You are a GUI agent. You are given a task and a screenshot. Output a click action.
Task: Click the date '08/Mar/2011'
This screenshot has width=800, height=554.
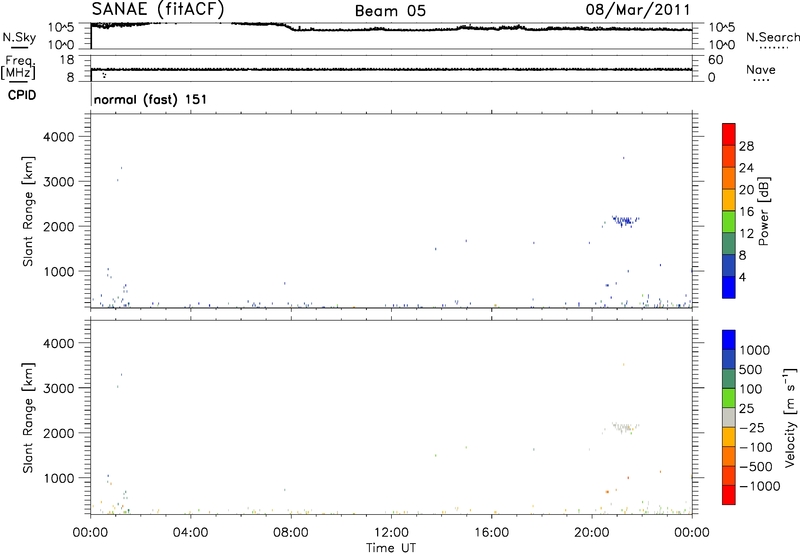click(638, 10)
